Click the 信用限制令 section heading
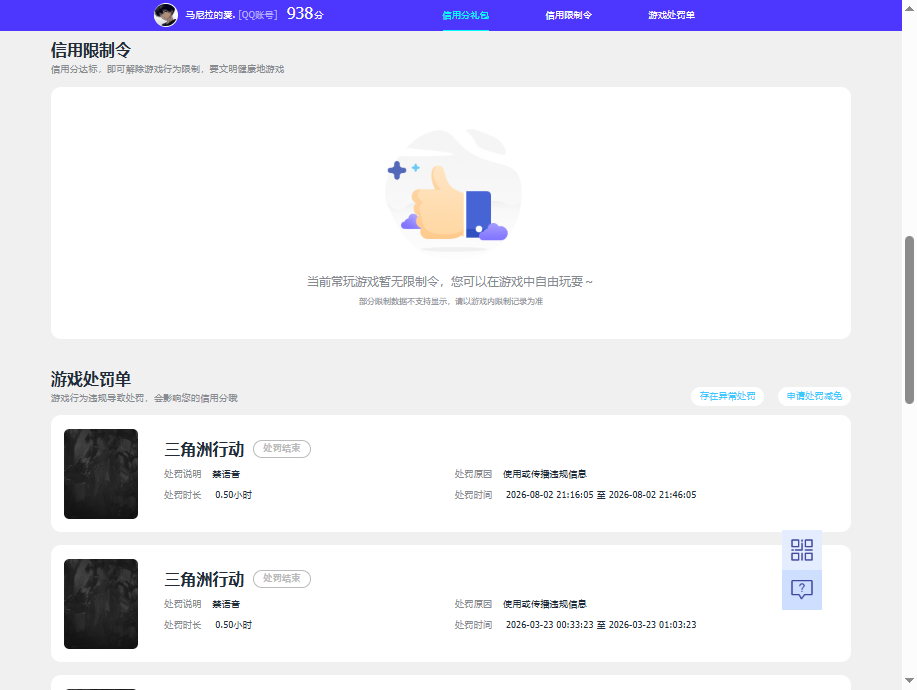 91,50
